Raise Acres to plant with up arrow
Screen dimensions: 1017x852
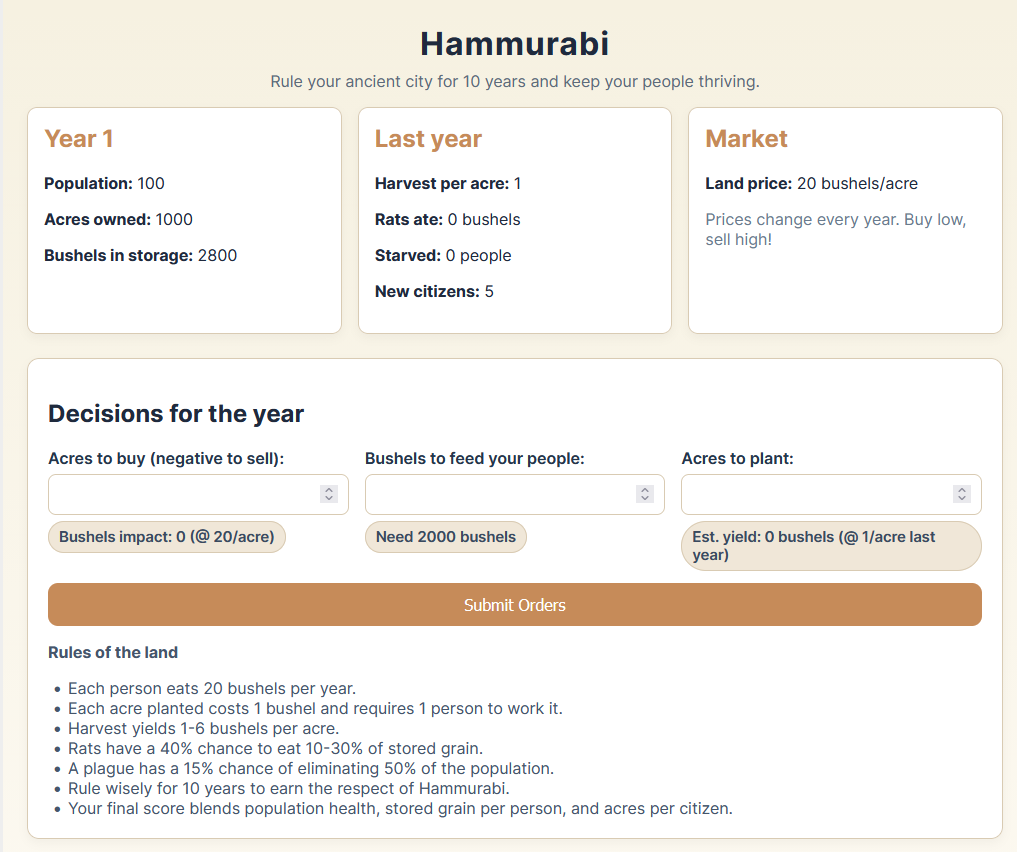962,490
